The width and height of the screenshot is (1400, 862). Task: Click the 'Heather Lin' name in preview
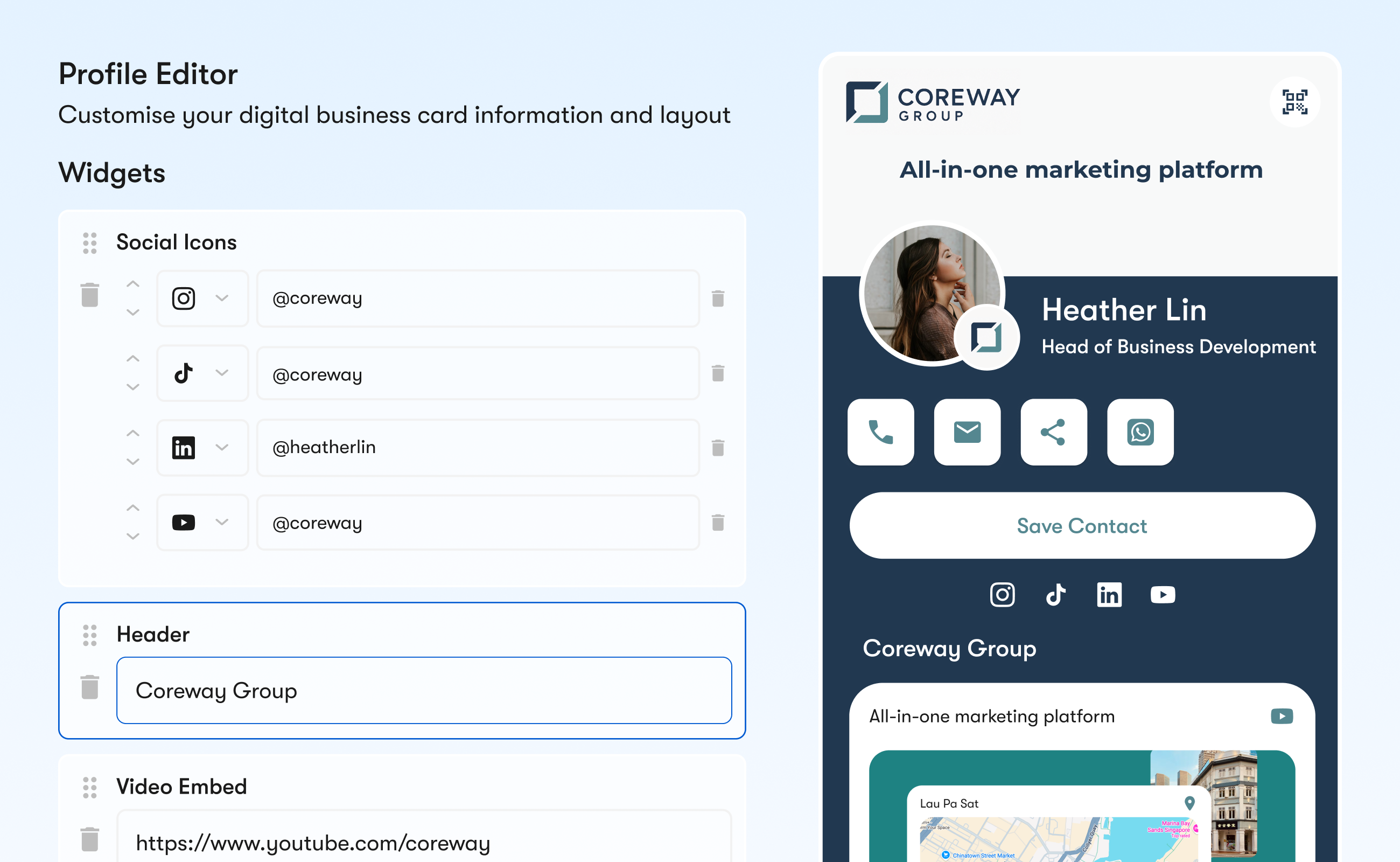pos(1124,310)
